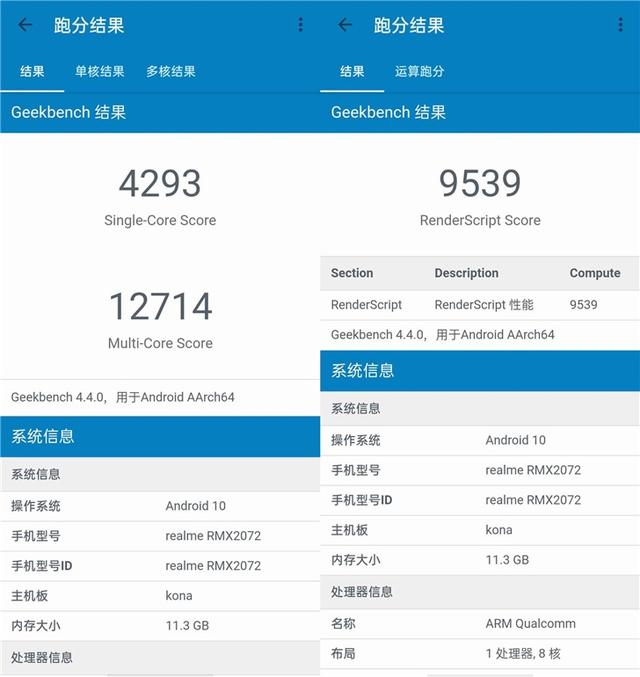The image size is (640, 677).
Task: Open three-dot menu on RenderScript score screen
Action: pyautogui.click(x=620, y=25)
